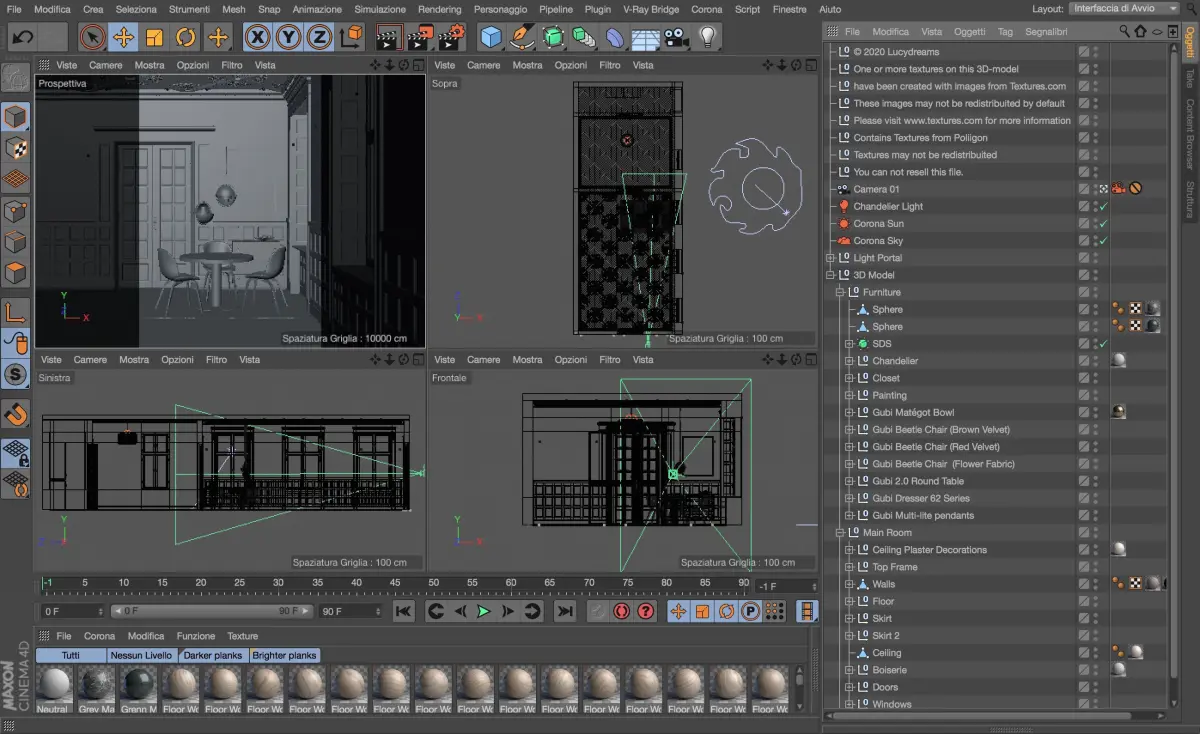Image resolution: width=1200 pixels, height=734 pixels.
Task: Toggle the X axis lock
Action: pyautogui.click(x=258, y=38)
